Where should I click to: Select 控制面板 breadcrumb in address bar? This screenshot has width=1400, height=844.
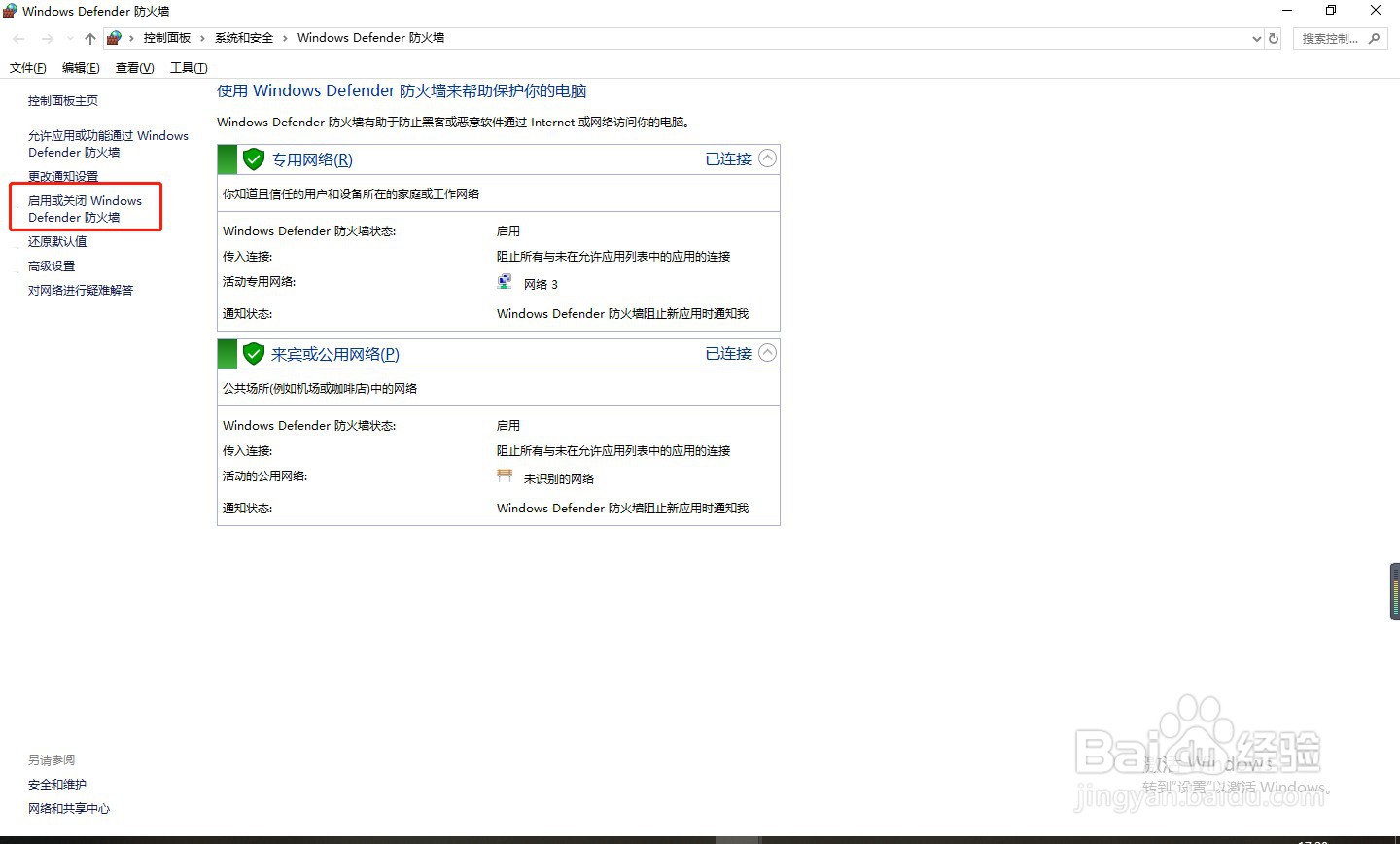tap(167, 38)
